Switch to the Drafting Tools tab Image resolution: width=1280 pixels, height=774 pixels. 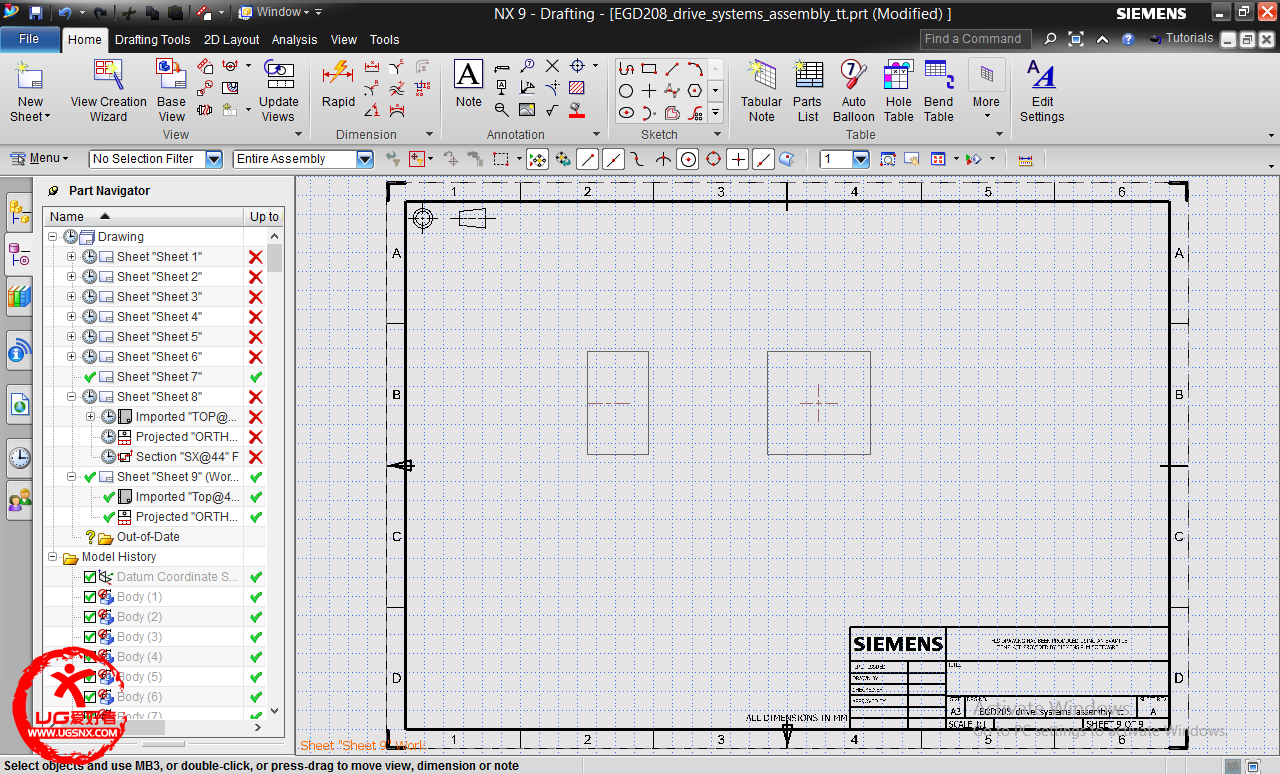[x=152, y=40]
